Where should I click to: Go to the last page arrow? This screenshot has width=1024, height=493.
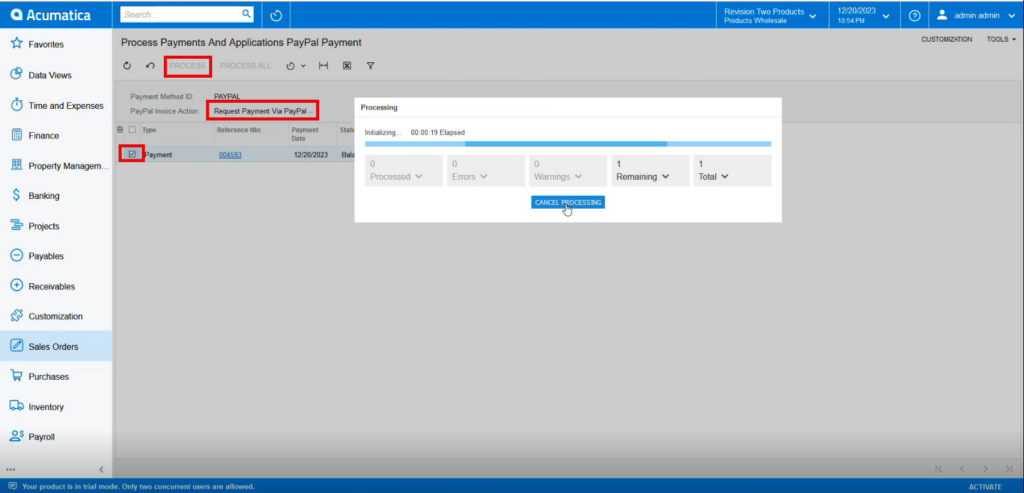click(1009, 469)
